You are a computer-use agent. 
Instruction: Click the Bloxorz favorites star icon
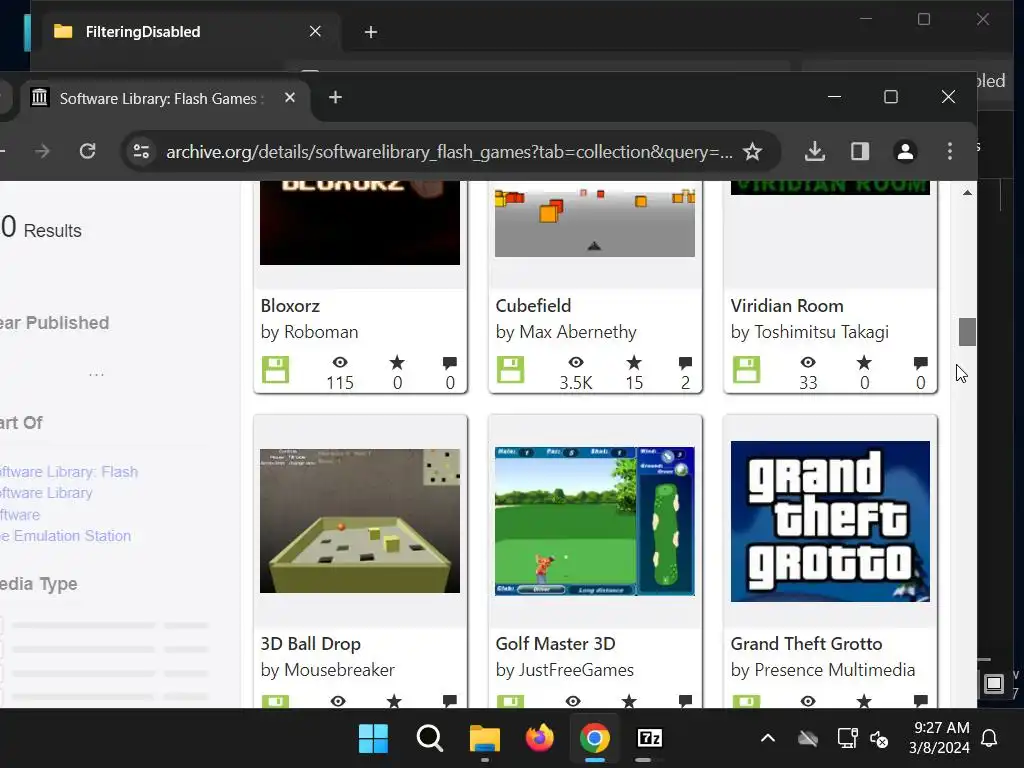[x=397, y=362]
